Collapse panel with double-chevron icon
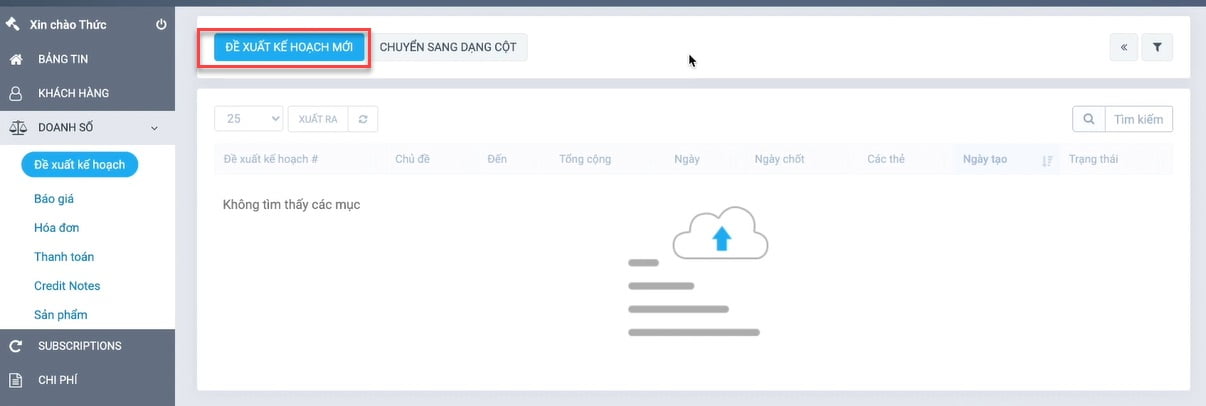 point(1123,47)
